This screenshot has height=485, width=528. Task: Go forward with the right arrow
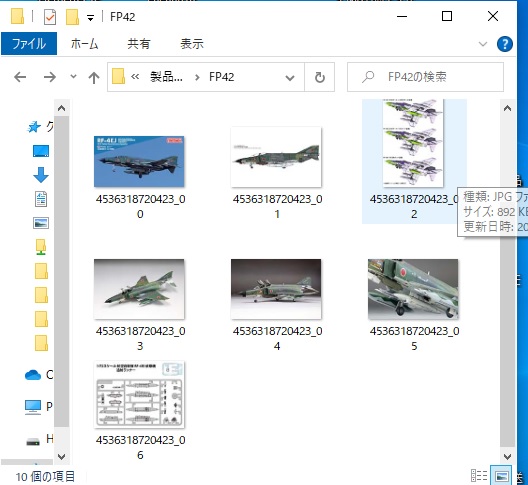tap(50, 77)
